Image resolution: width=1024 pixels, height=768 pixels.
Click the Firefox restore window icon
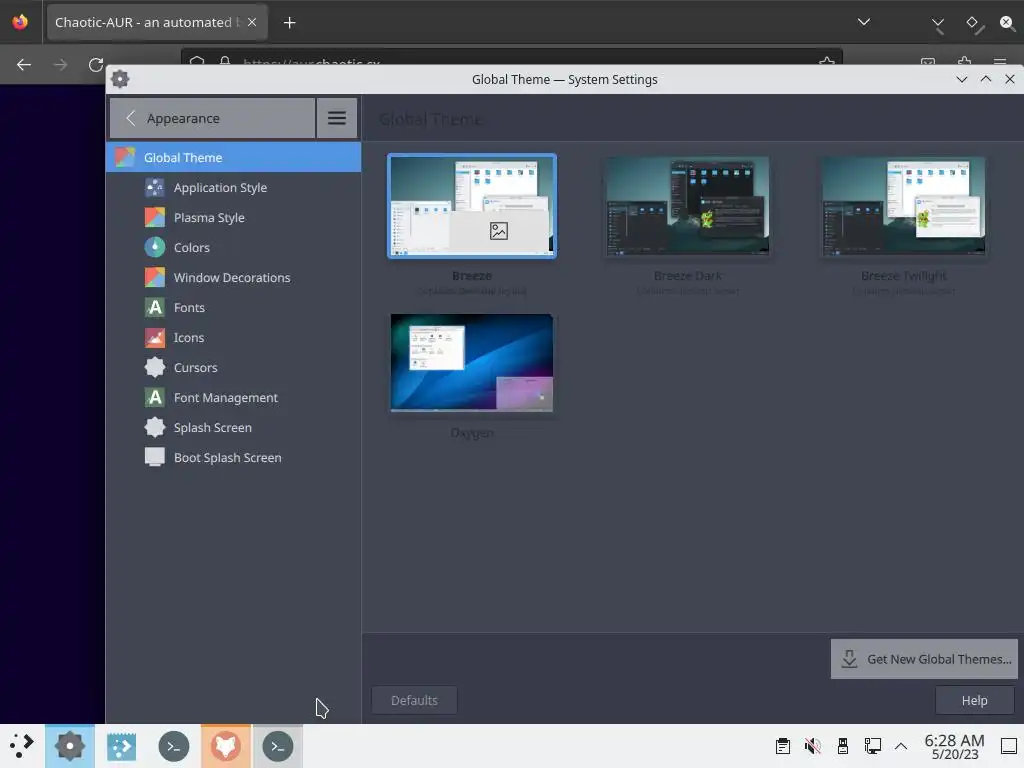coord(975,25)
